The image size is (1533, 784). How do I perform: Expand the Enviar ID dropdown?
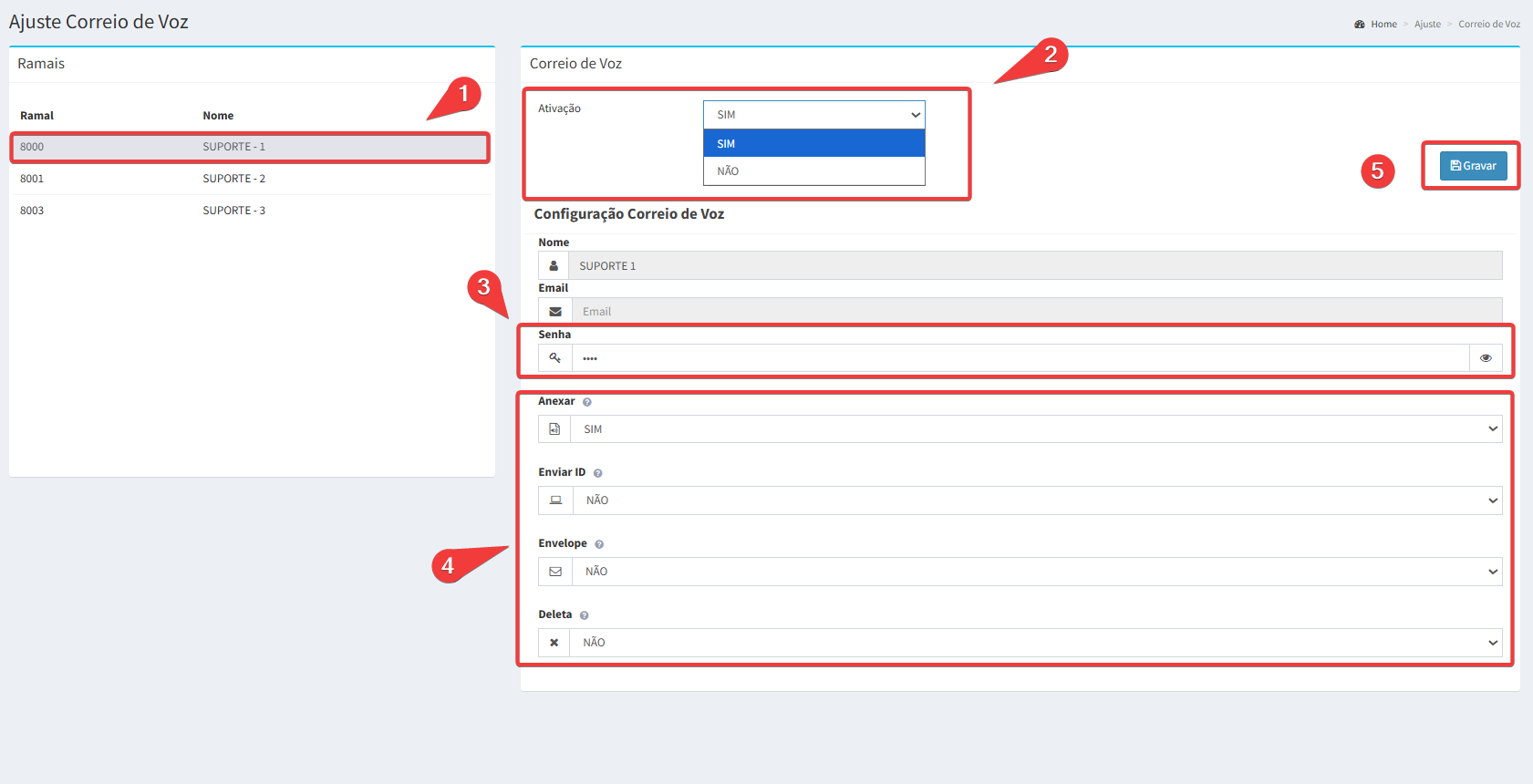1036,500
